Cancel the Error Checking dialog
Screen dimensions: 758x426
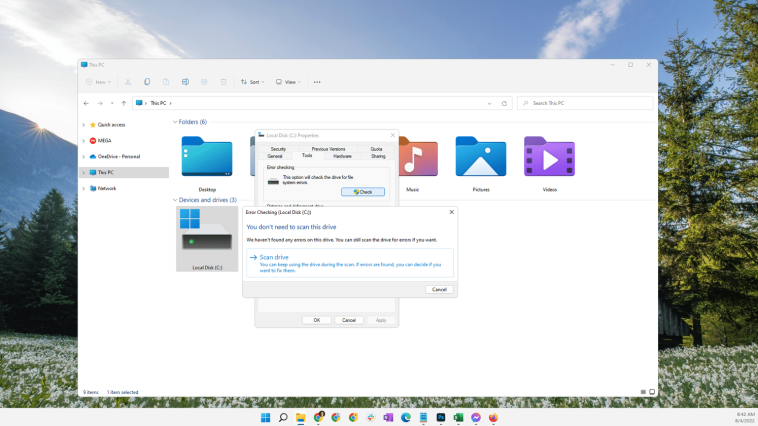pyautogui.click(x=438, y=289)
